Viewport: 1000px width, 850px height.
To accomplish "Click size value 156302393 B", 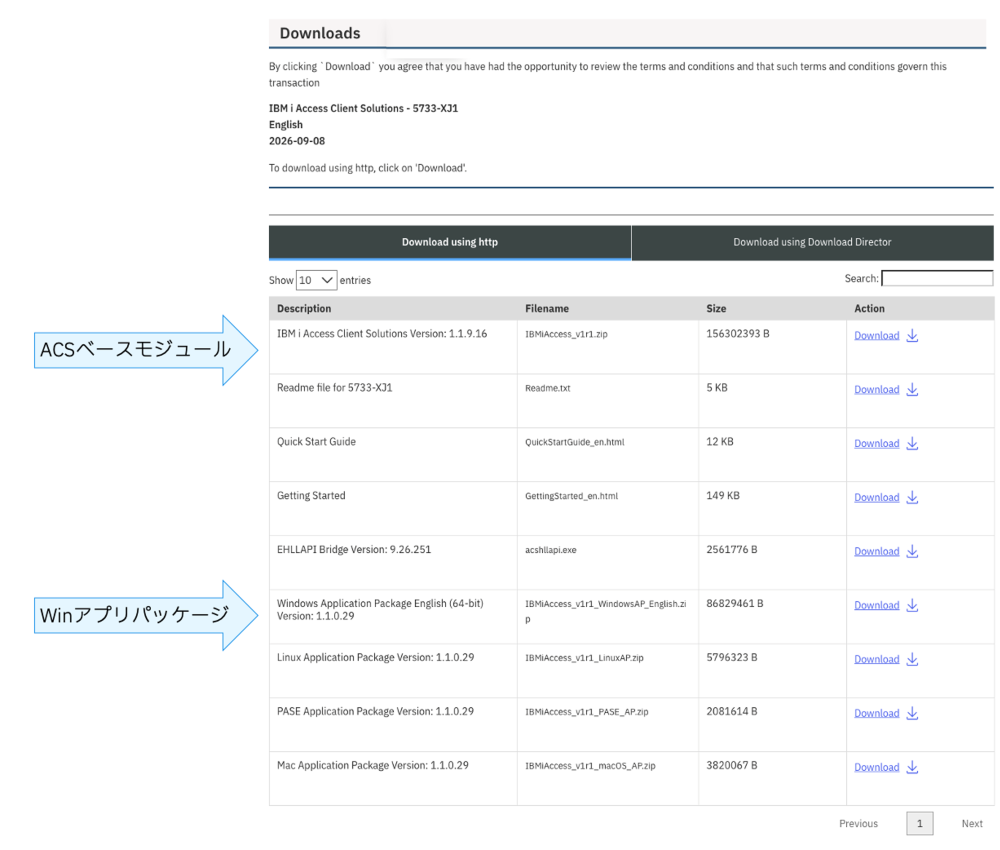I will [x=738, y=333].
